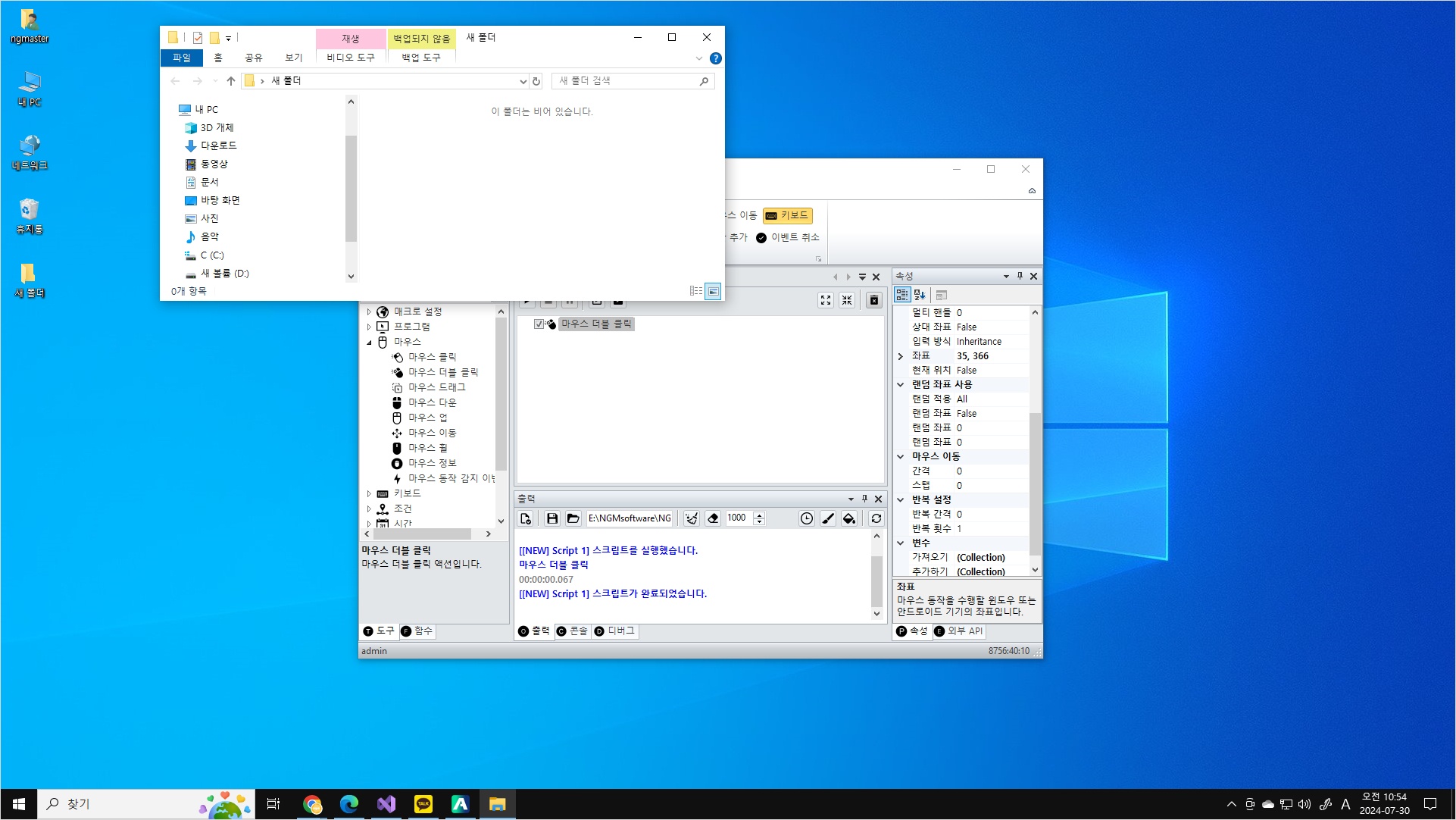
Task: Click the save log icon in output panel
Action: pyautogui.click(x=552, y=518)
